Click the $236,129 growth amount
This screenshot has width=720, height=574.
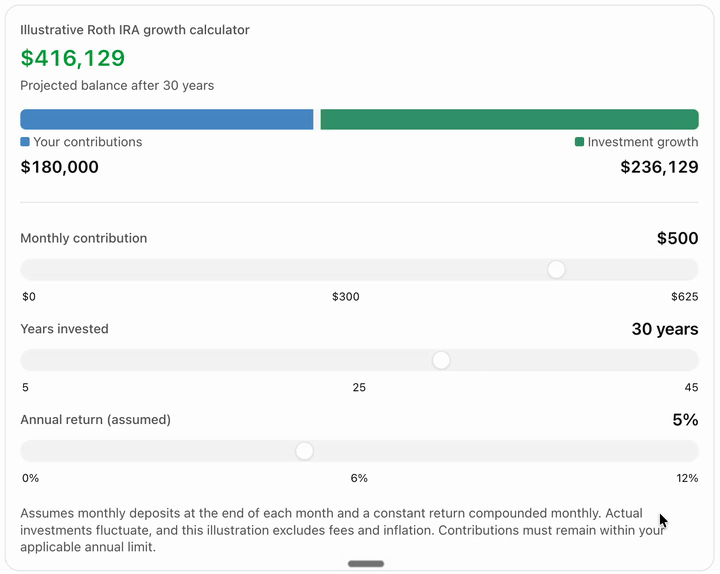[x=659, y=167]
